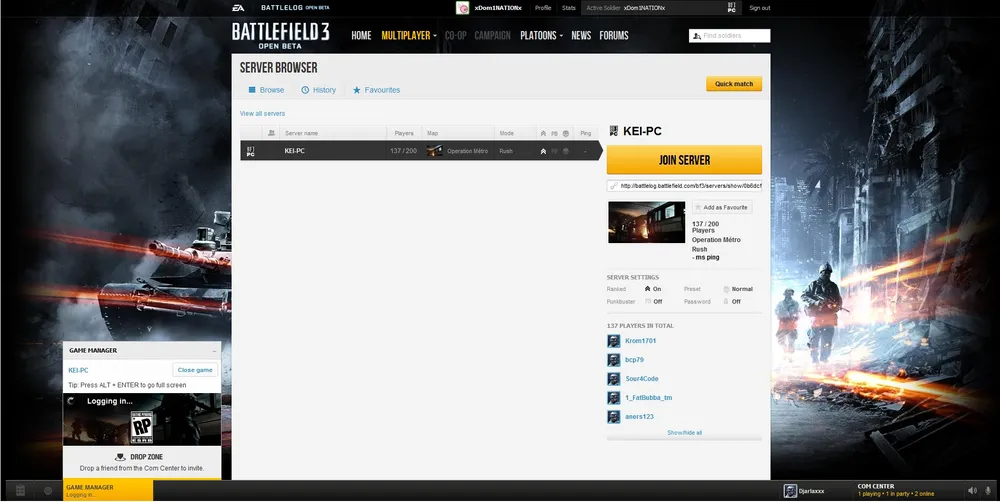The width and height of the screenshot is (1000, 502).
Task: Minimize the Game Manager panel
Action: pos(214,351)
